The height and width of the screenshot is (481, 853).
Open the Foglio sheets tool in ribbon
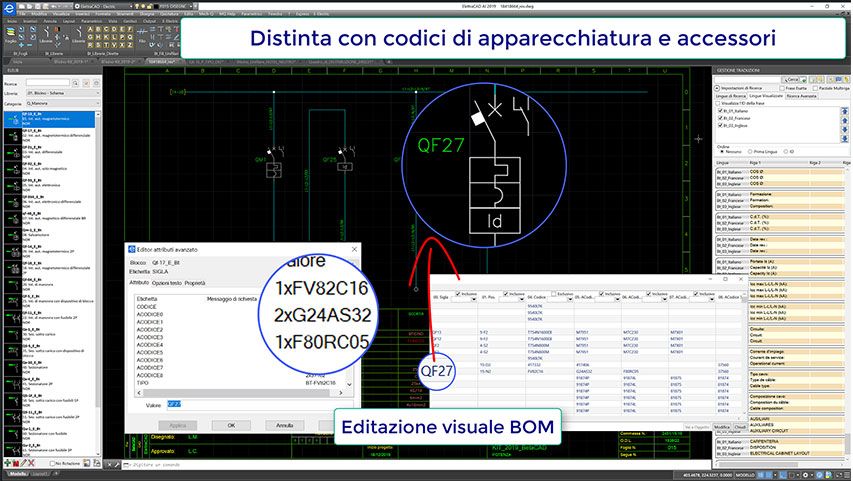click(10, 34)
